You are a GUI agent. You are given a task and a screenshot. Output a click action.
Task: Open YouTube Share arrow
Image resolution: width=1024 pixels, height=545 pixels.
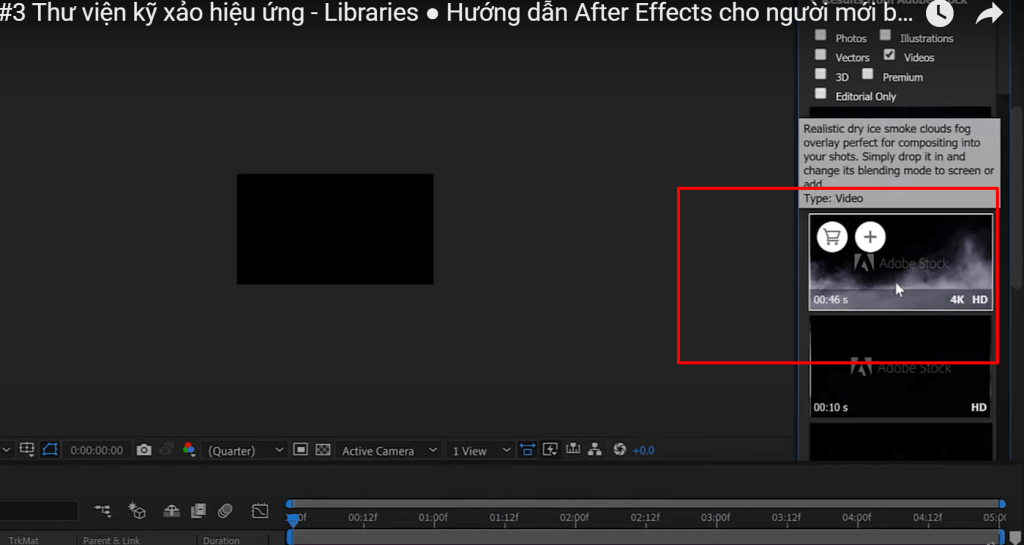(x=989, y=14)
